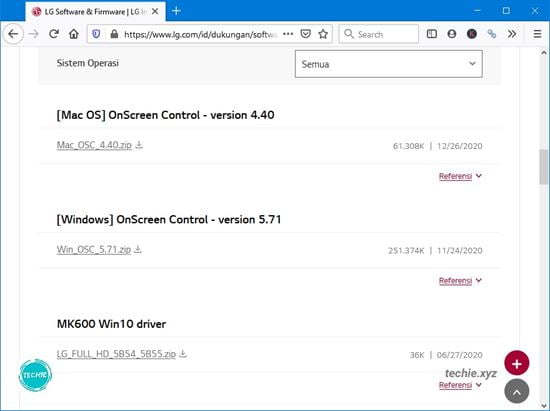550x411 pixels.
Task: Click the Sistem Operasi label
Action: coord(88,63)
